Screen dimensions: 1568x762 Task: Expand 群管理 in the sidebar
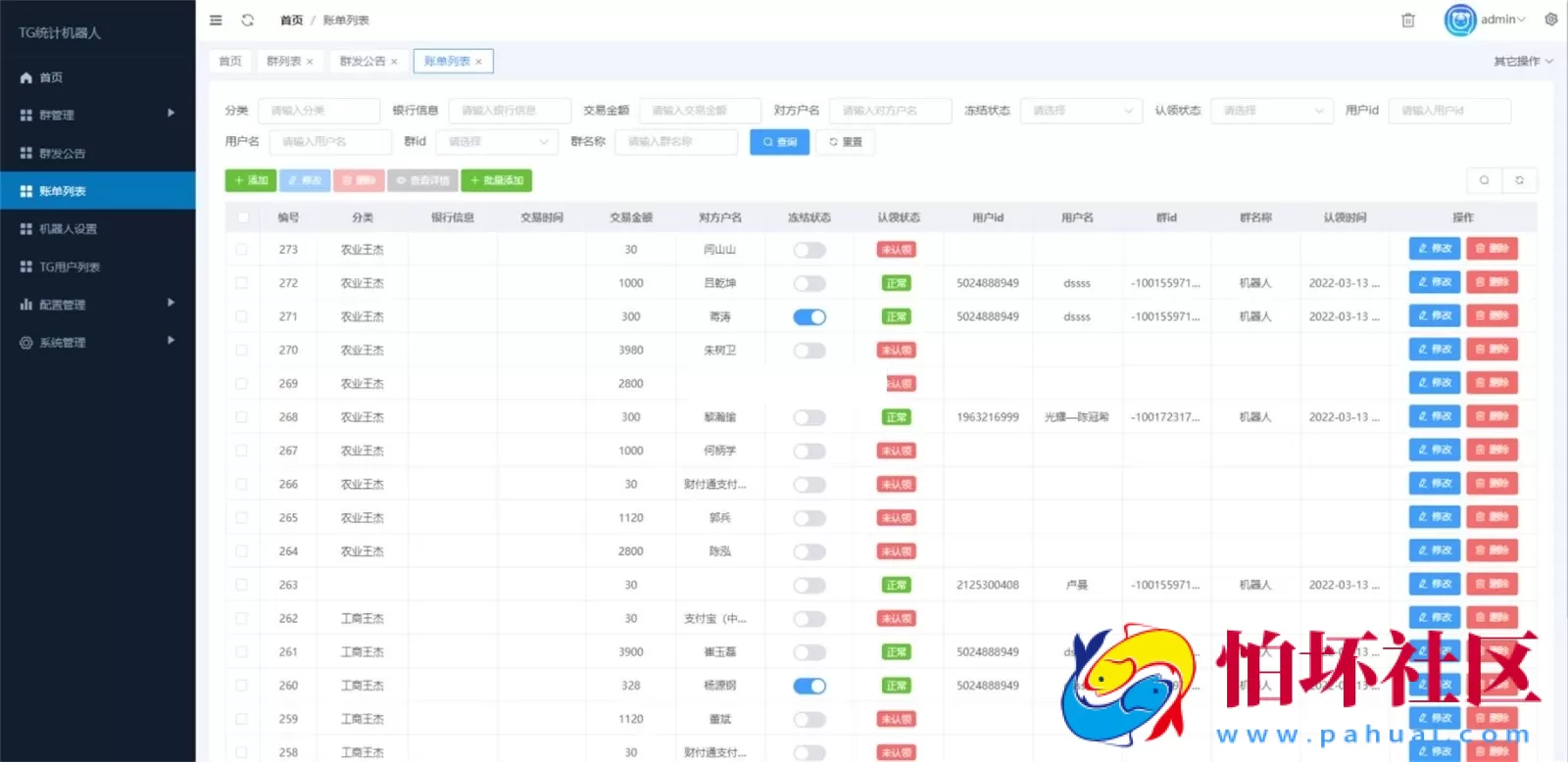98,115
